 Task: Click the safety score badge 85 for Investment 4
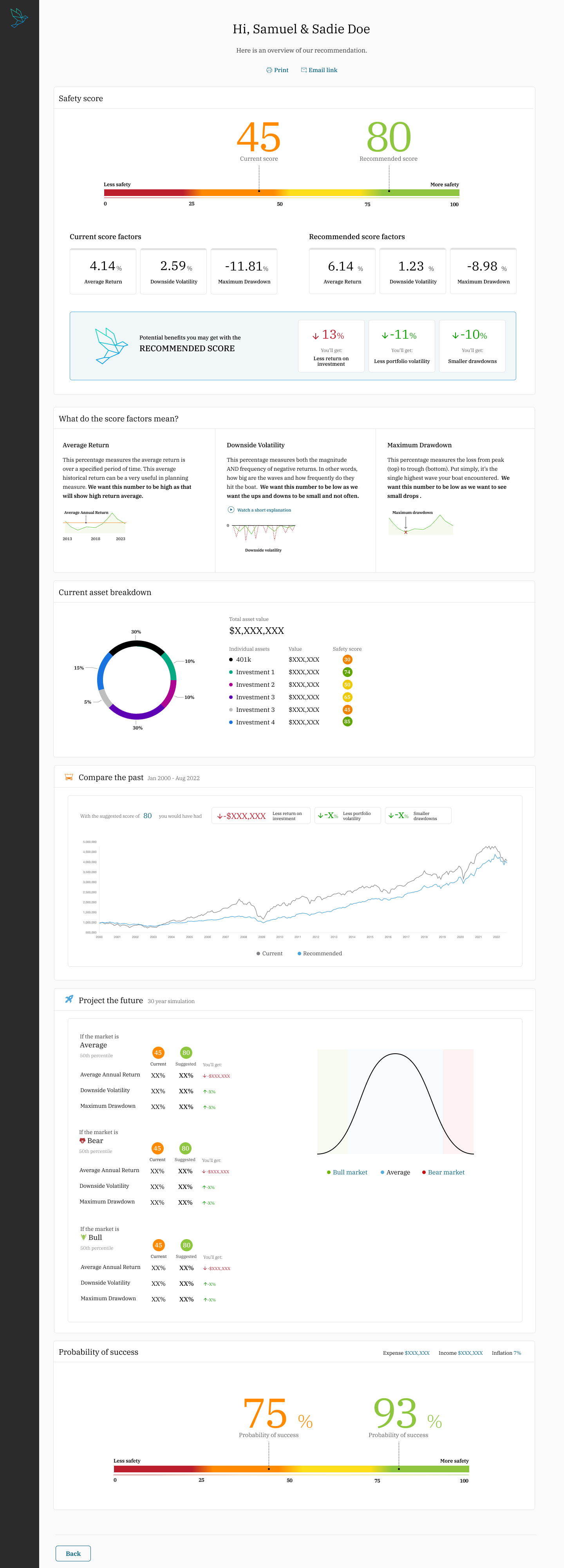click(347, 722)
